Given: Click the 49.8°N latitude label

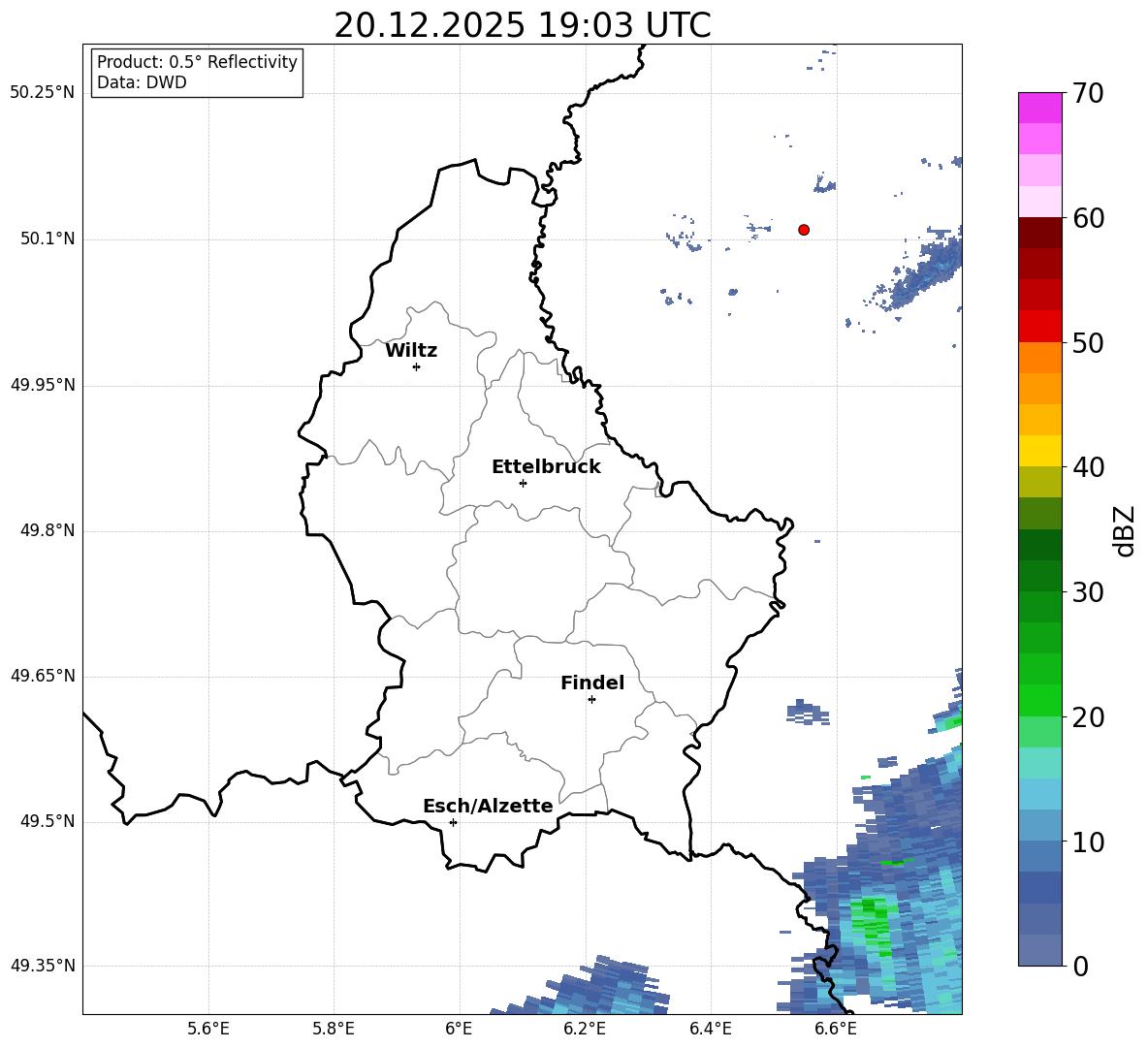Looking at the screenshot, I should tap(48, 530).
